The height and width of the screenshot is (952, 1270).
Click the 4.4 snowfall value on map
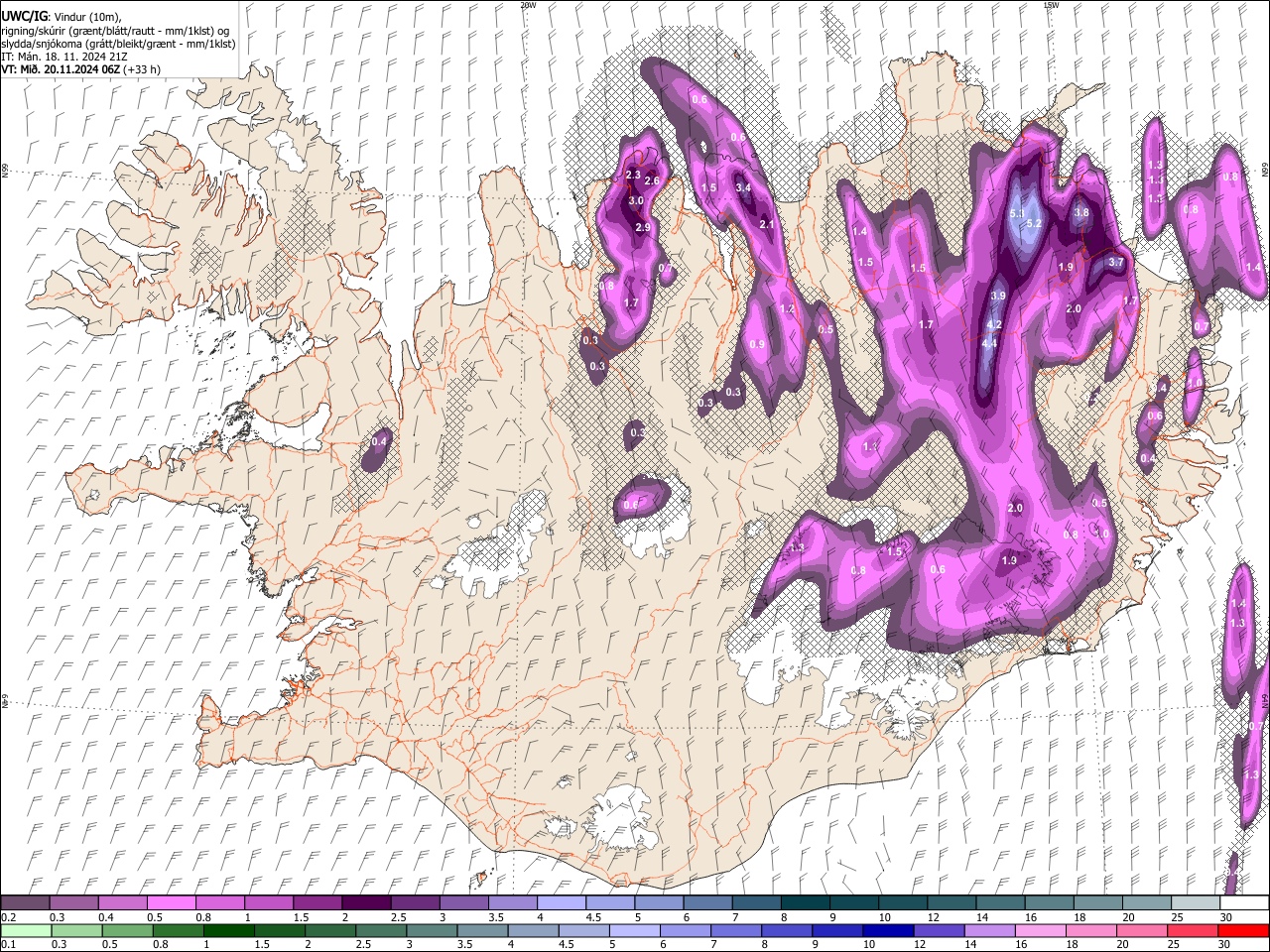(x=989, y=343)
